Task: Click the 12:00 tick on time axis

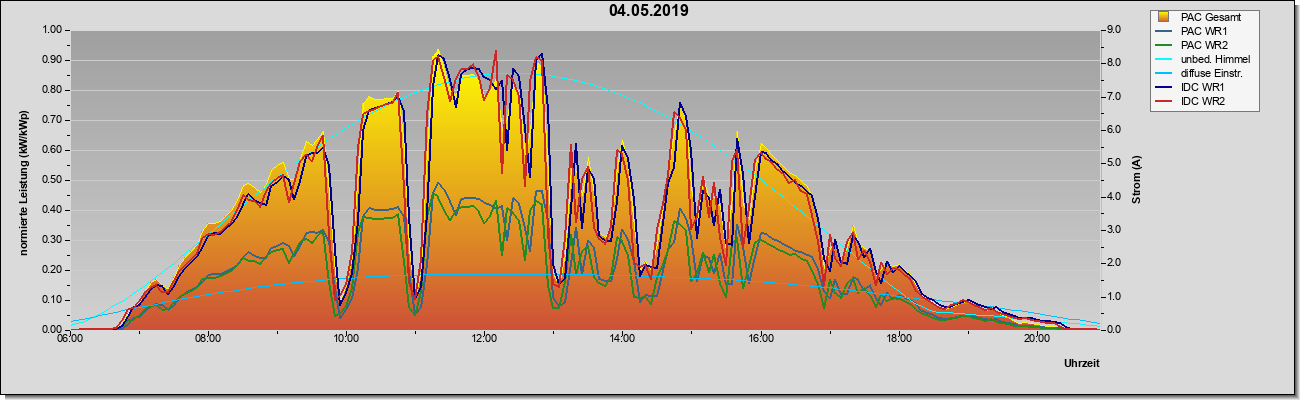Action: pos(484,338)
